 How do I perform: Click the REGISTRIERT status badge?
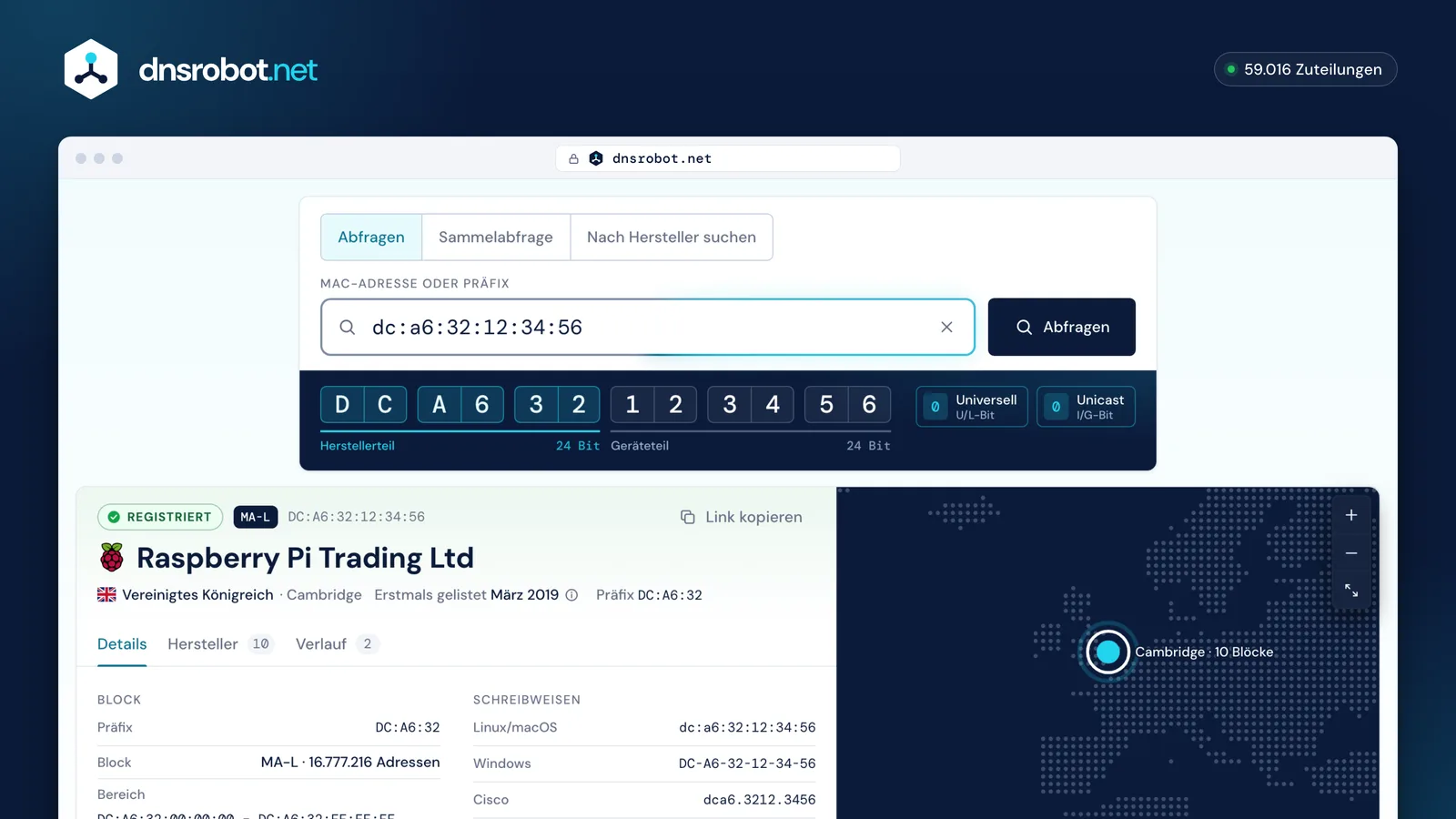(x=160, y=517)
